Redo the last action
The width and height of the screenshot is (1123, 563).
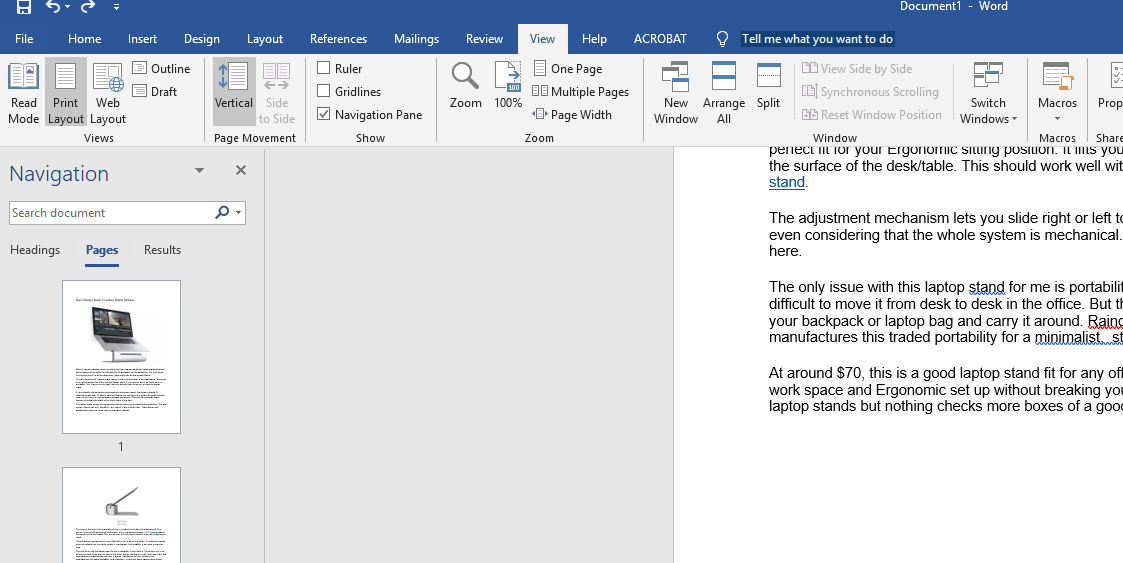[88, 7]
